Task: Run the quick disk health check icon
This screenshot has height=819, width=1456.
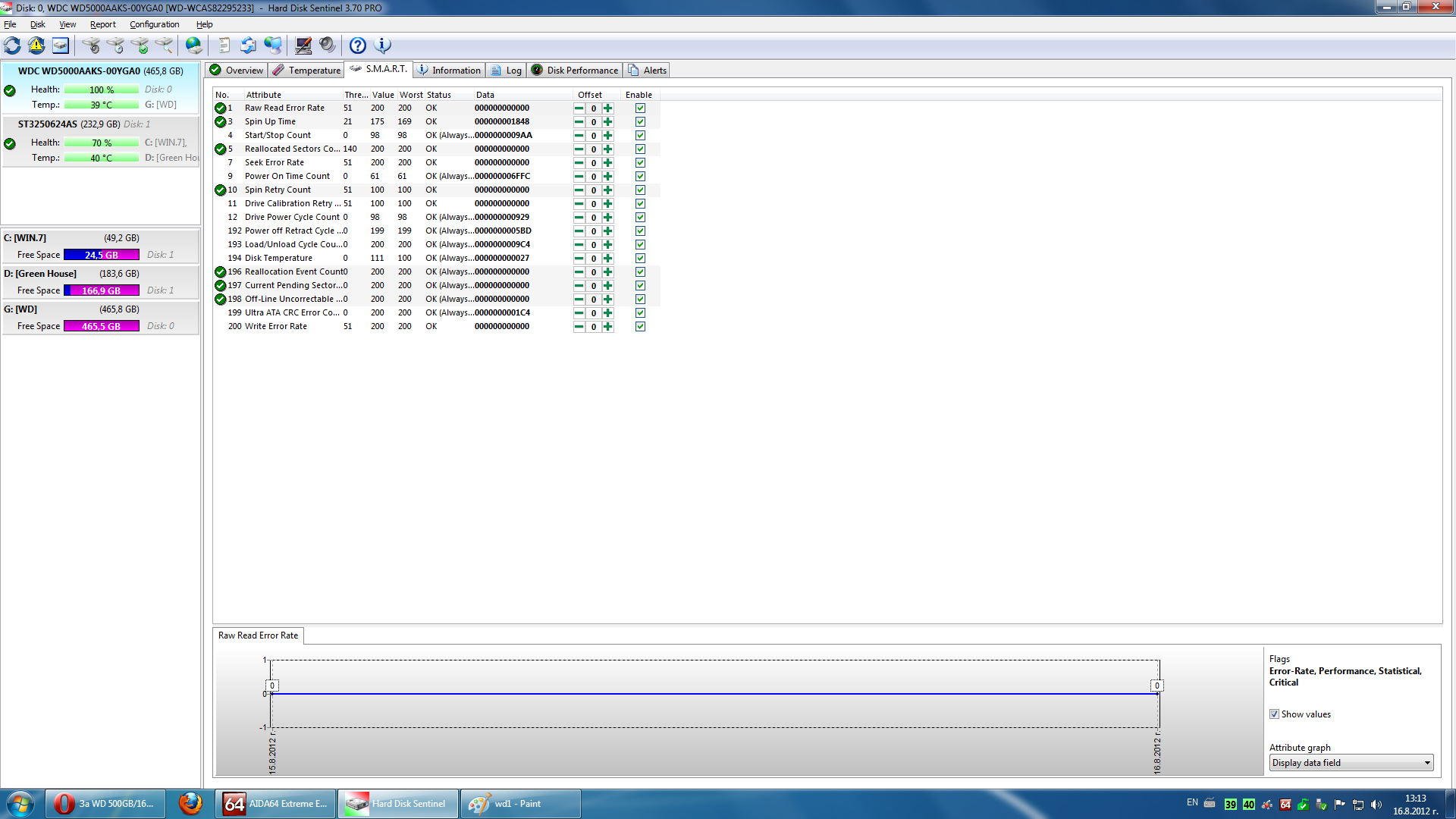Action: click(x=143, y=45)
